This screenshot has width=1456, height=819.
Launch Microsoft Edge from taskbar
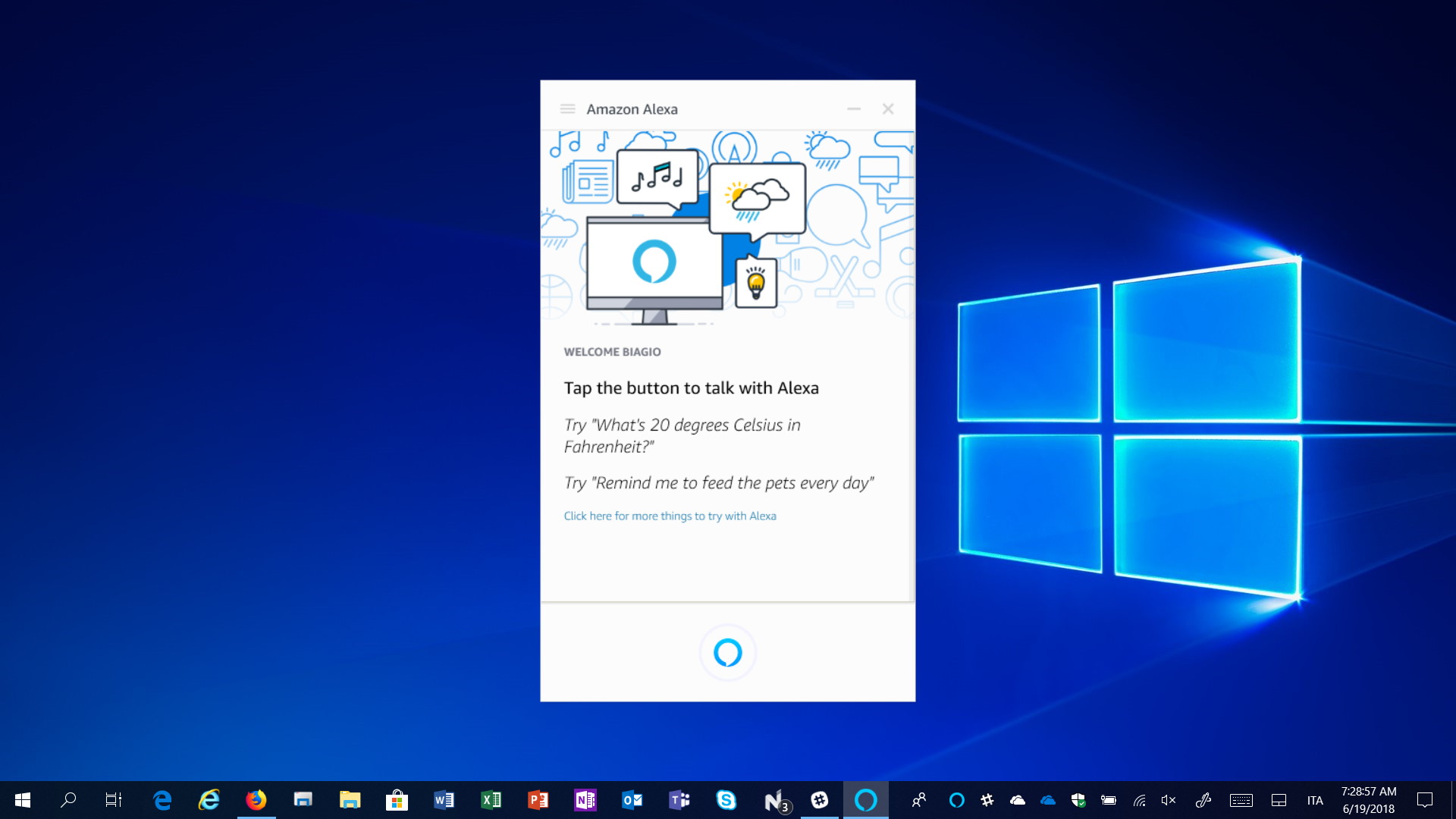162,800
